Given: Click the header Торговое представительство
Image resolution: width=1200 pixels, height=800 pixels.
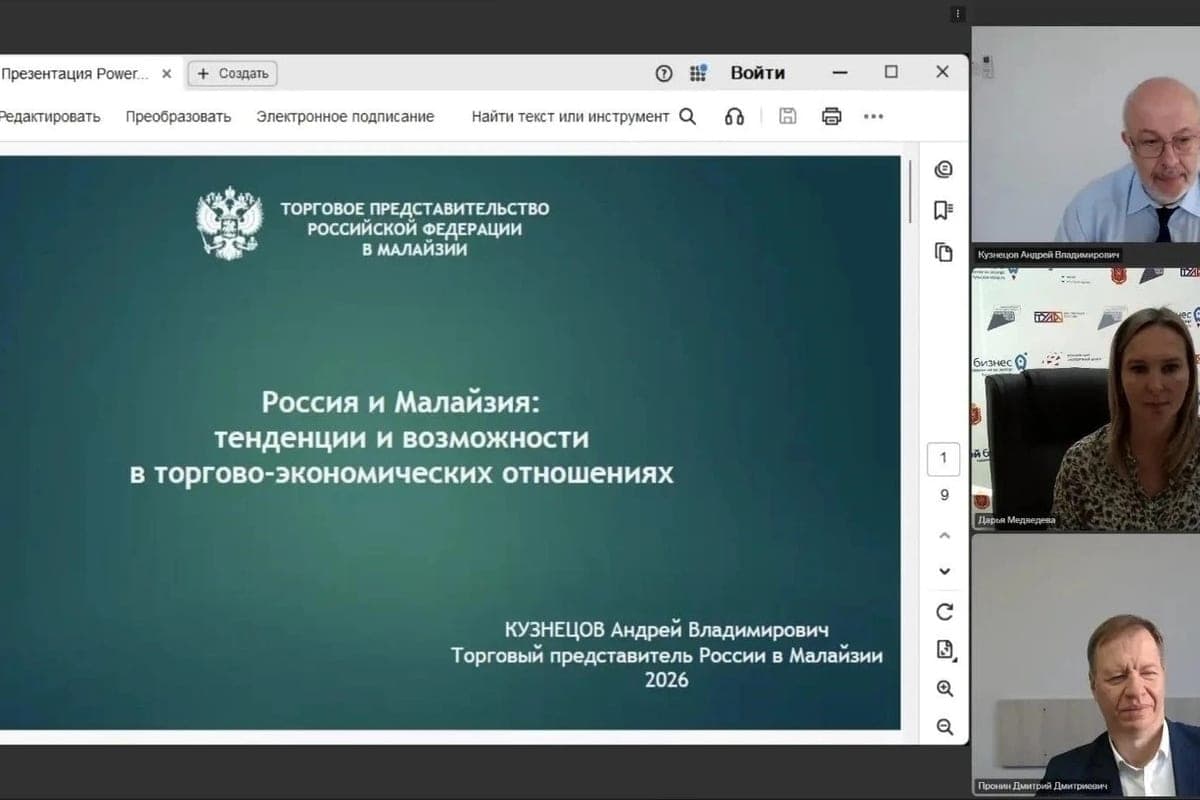Looking at the screenshot, I should click(415, 209).
